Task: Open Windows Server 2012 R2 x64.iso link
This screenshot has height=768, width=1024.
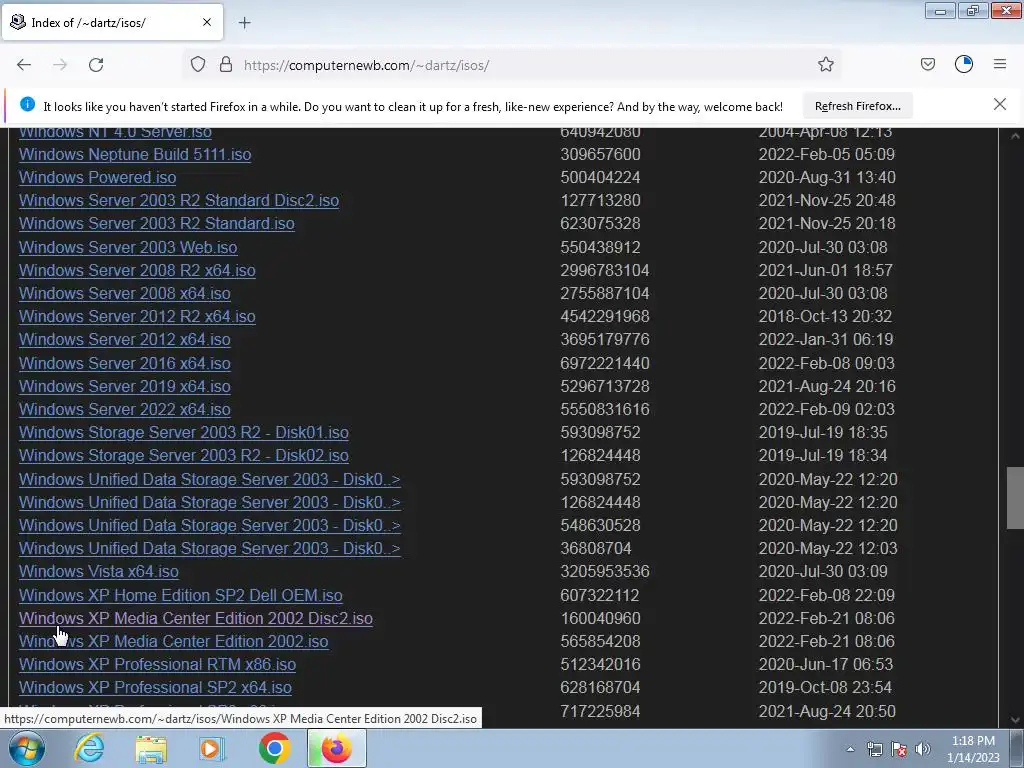Action: 137,316
